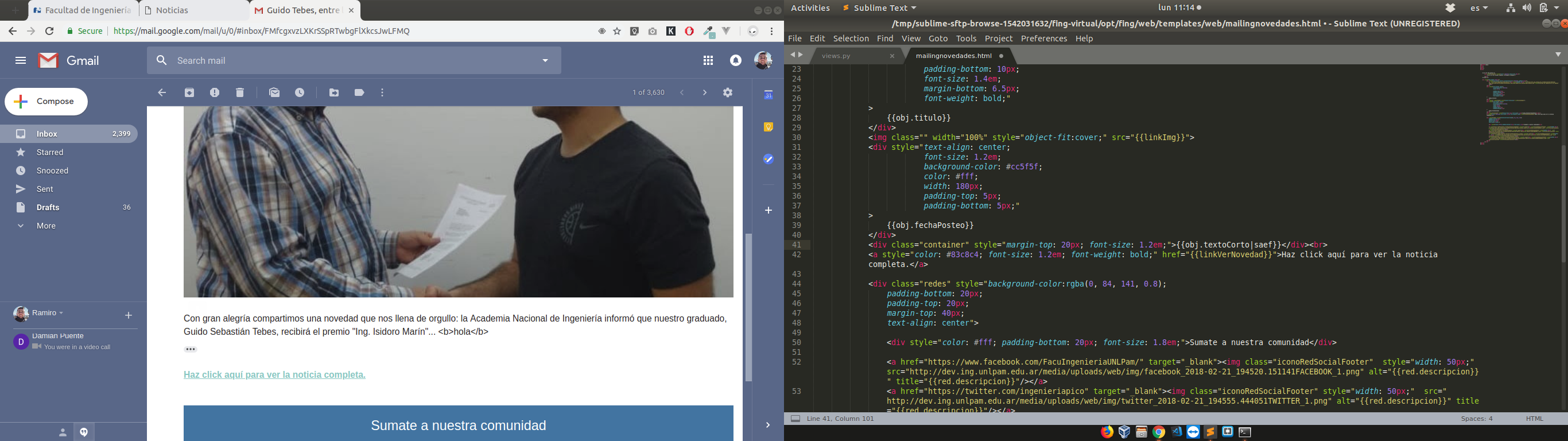Open the Preferences menu in Sublime
Screen dimensions: 1568x441
[1043, 38]
